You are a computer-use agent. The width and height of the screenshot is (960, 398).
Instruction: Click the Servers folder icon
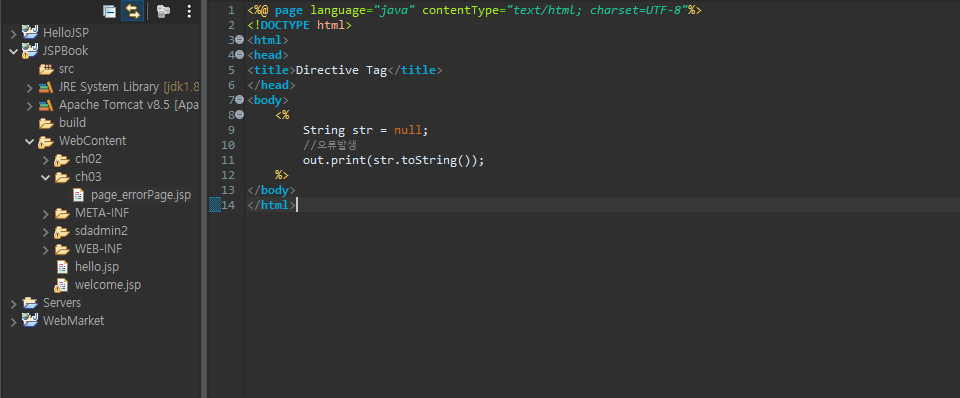30,302
